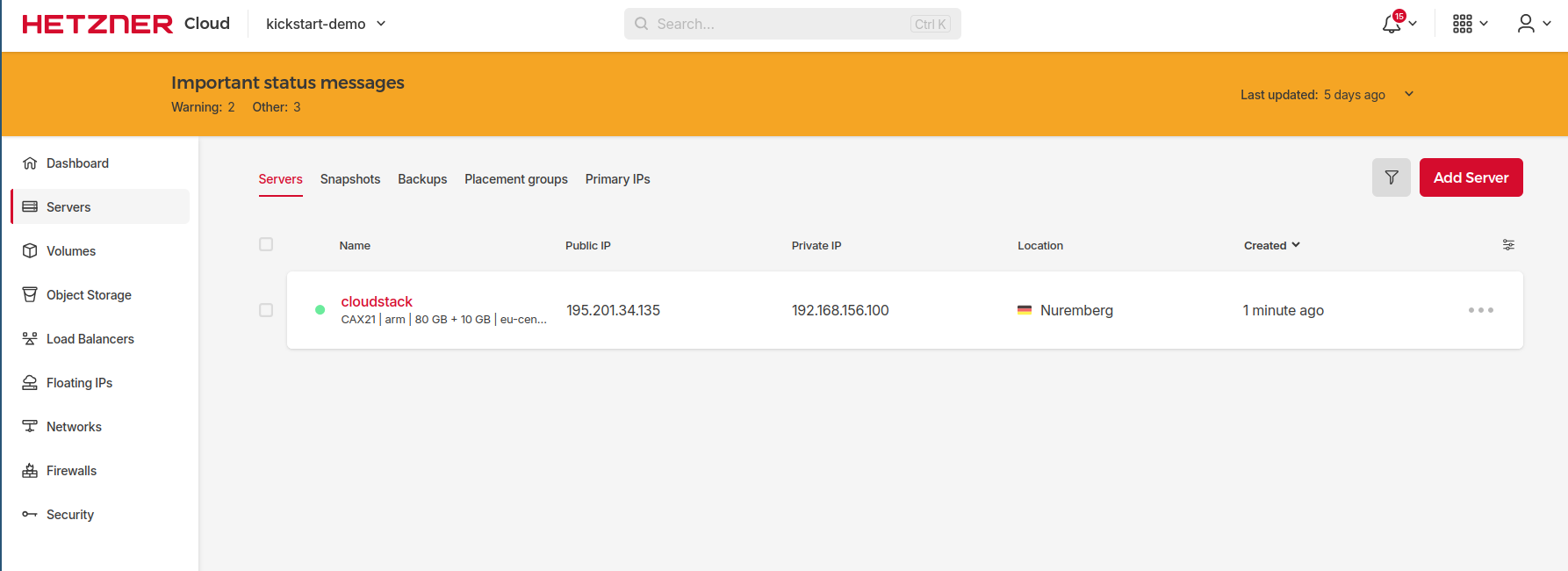Click the Load Balancers icon

coord(30,339)
